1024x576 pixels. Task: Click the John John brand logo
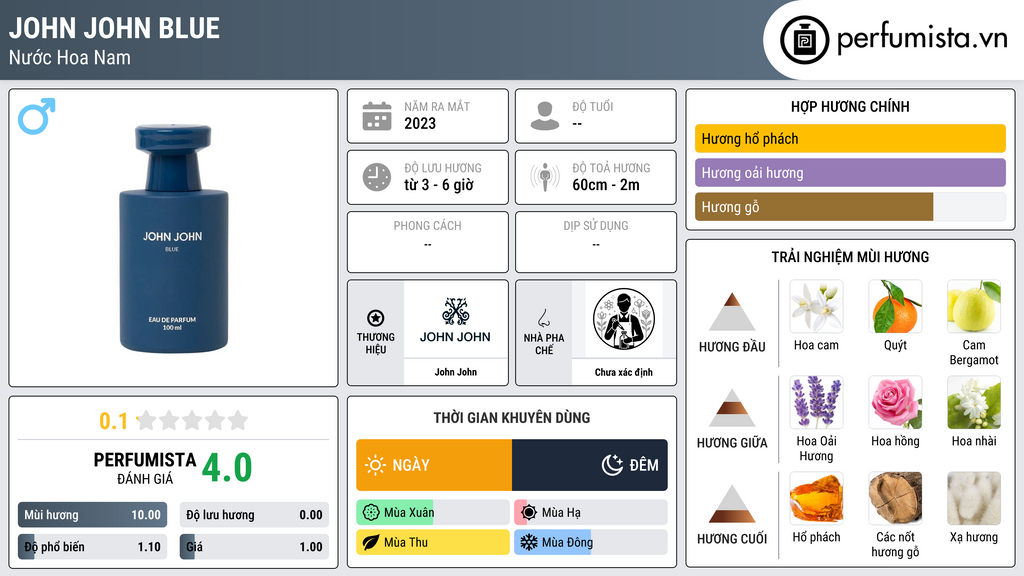(x=455, y=320)
